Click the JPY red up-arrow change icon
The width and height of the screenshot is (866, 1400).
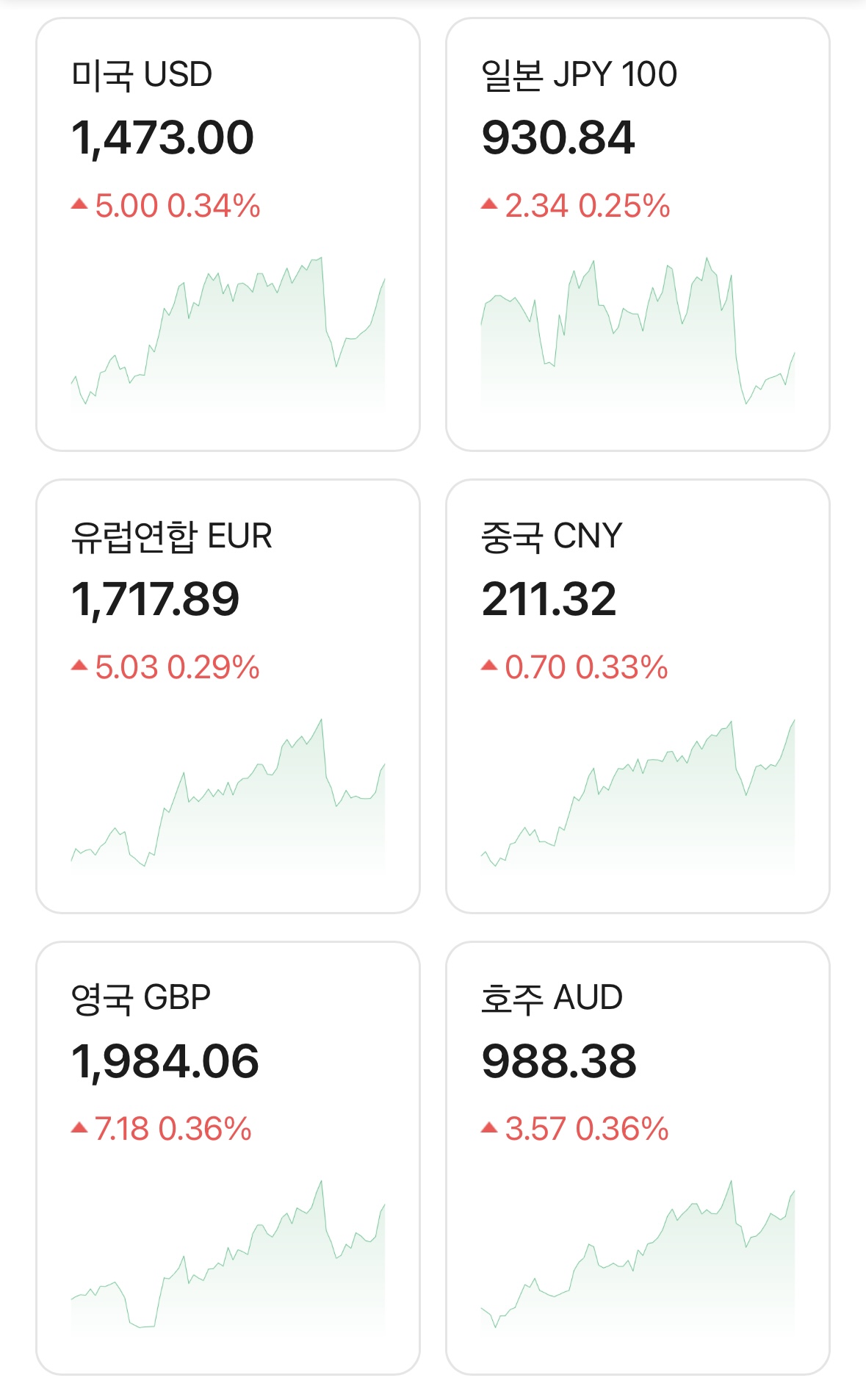click(x=489, y=204)
